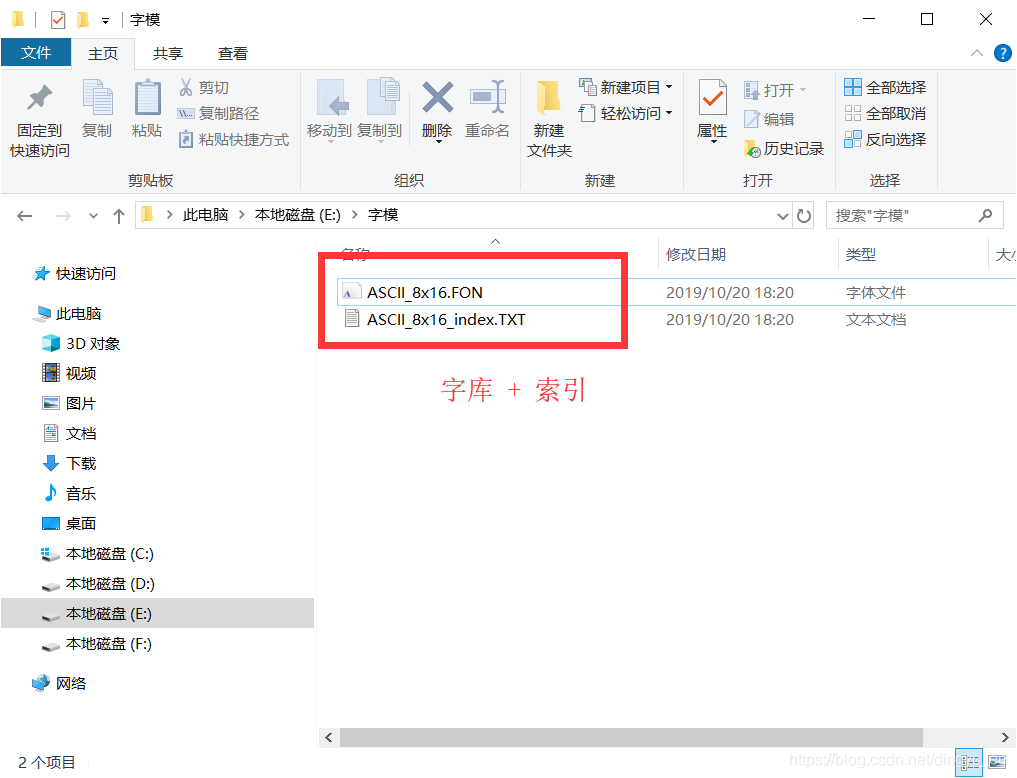1017x778 pixels.
Task: Switch to the Share (共享) tab
Action: [x=167, y=54]
